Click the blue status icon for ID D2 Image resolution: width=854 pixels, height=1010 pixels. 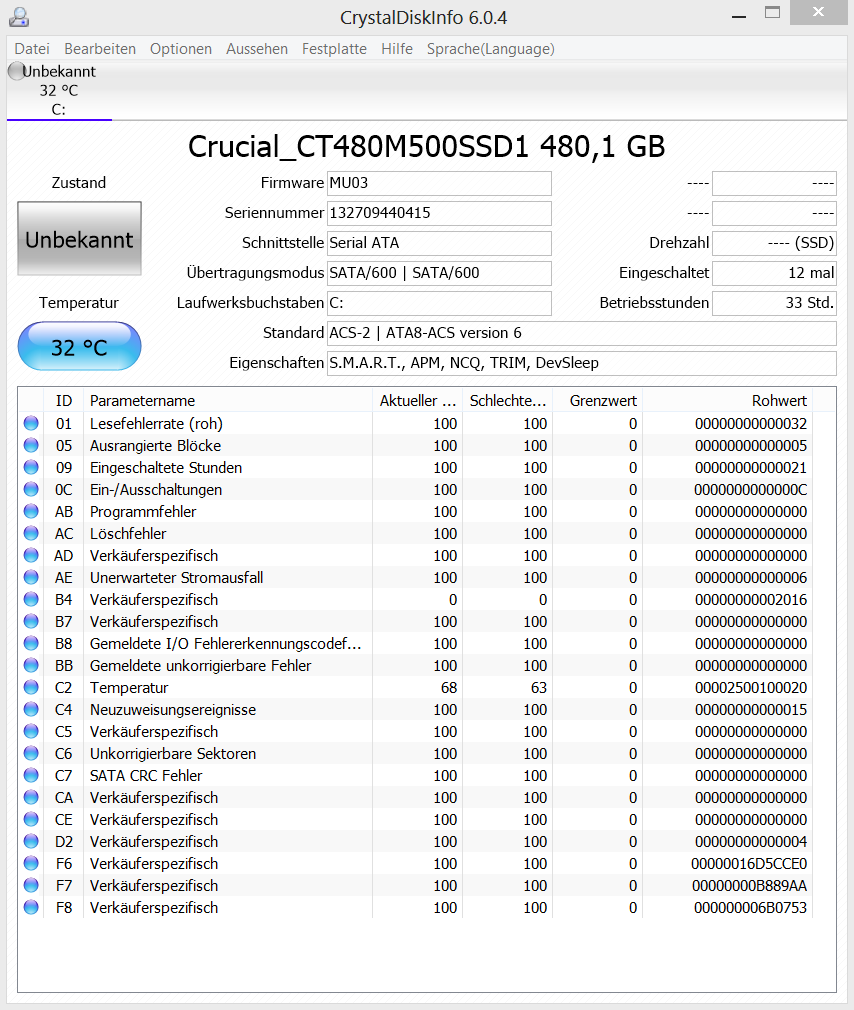[x=31, y=841]
